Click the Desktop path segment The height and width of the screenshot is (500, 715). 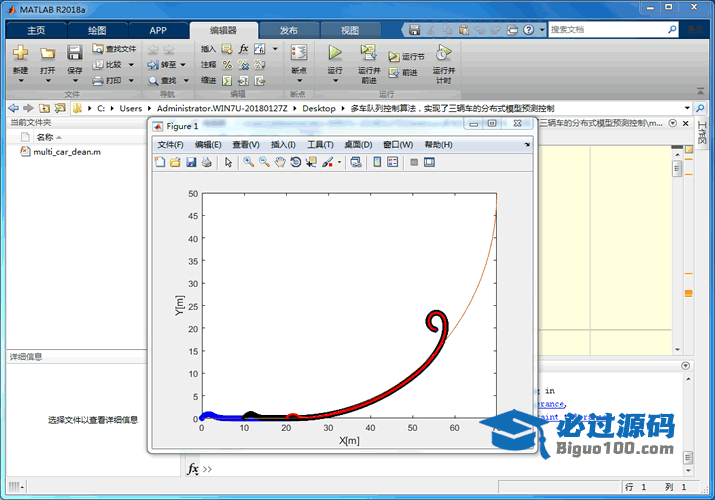pyautogui.click(x=319, y=108)
